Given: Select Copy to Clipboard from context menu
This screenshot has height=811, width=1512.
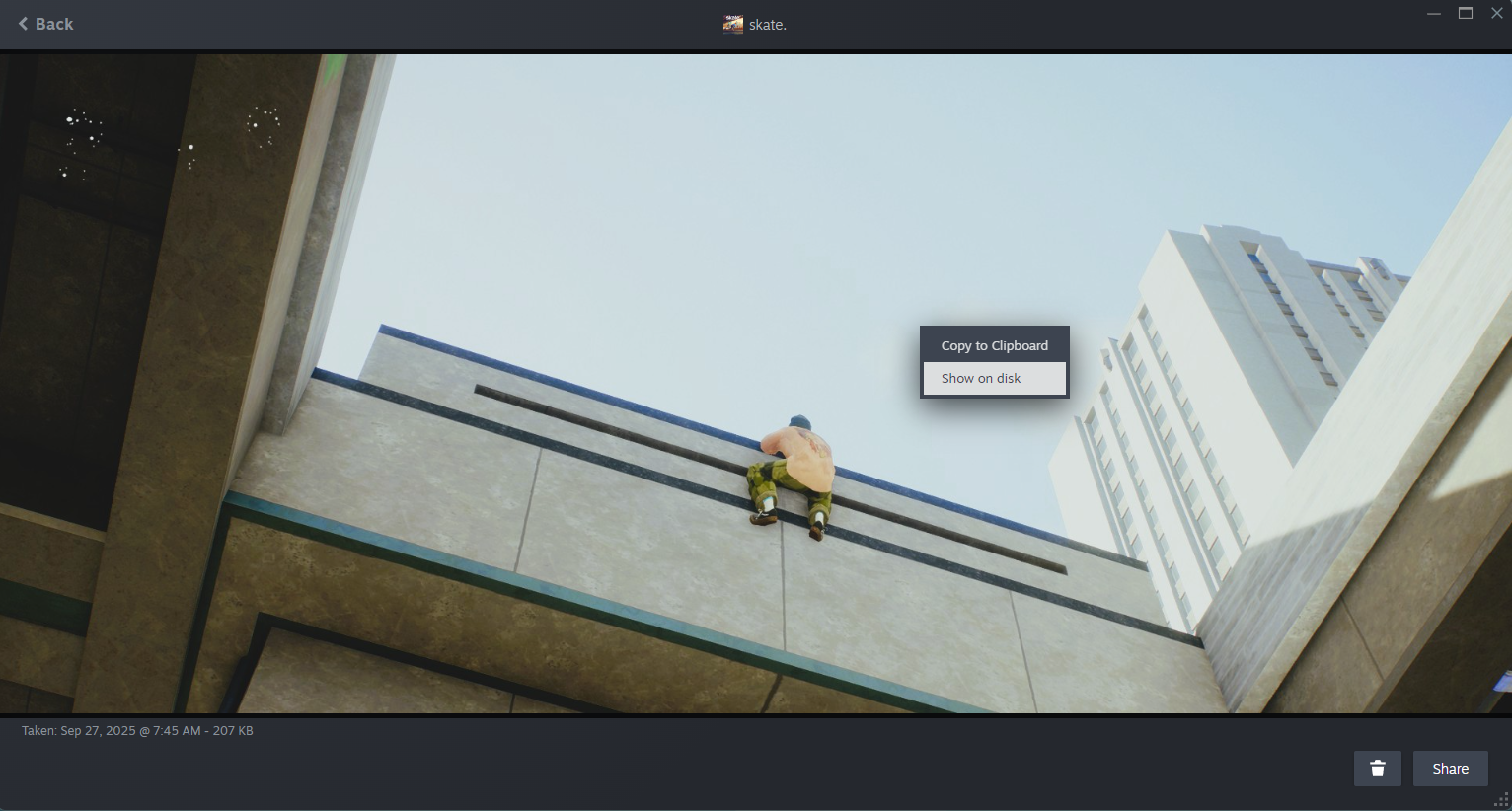Looking at the screenshot, I should (x=995, y=345).
